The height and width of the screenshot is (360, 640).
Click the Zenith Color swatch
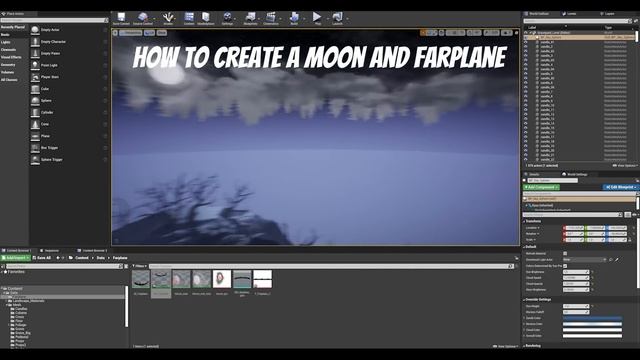coord(592,318)
